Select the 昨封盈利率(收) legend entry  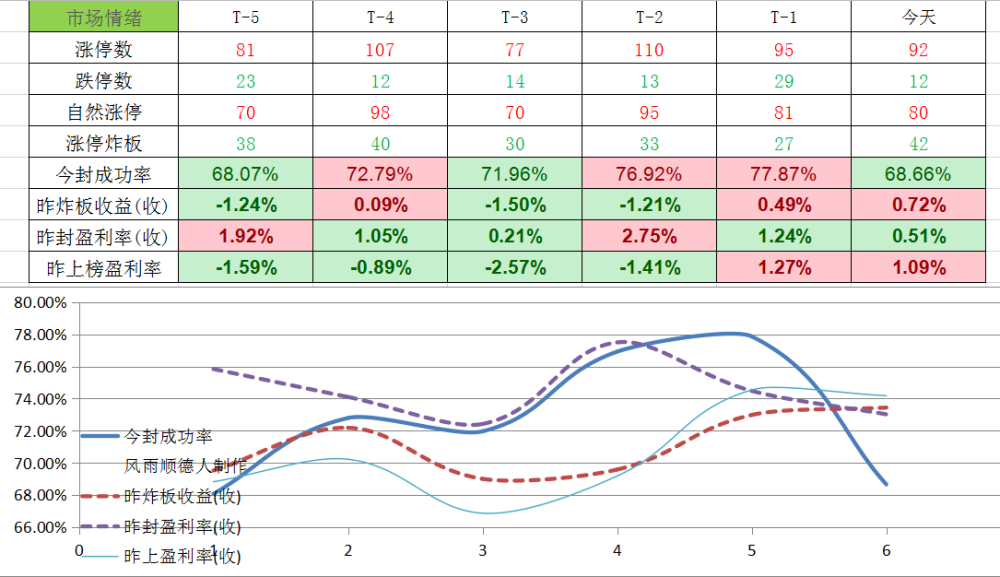click(161, 527)
